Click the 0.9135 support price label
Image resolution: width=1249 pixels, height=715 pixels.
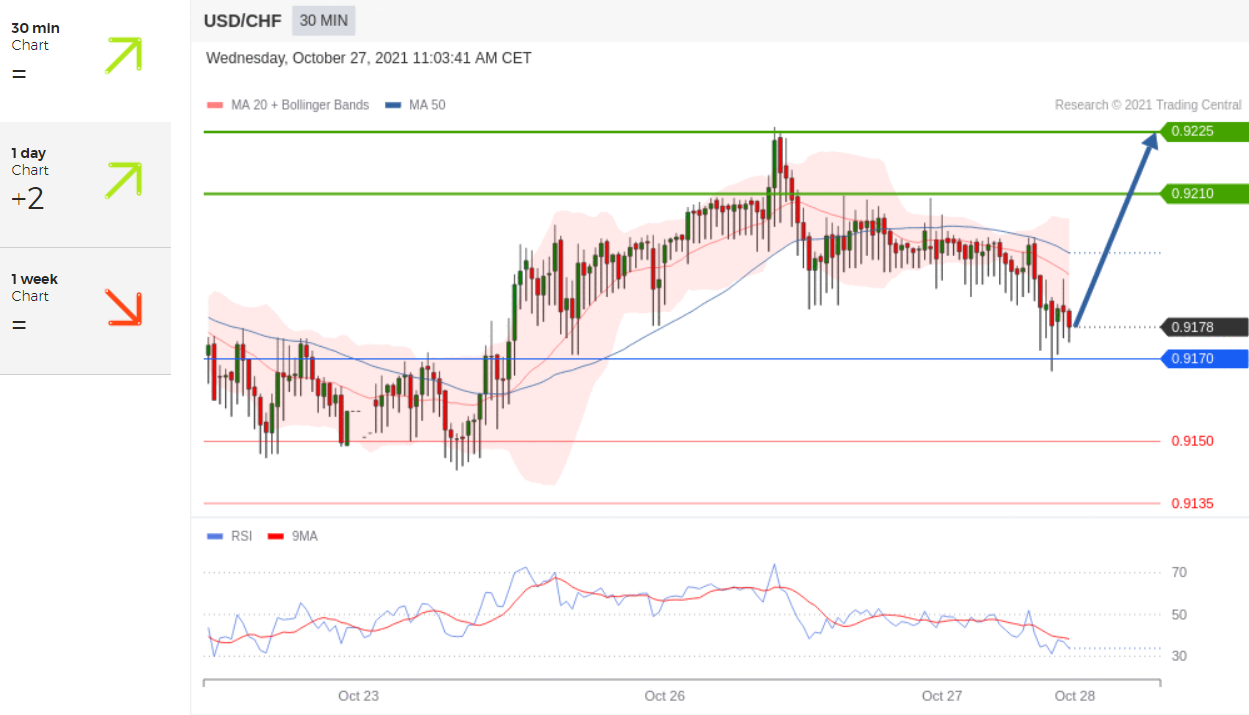pos(1192,504)
